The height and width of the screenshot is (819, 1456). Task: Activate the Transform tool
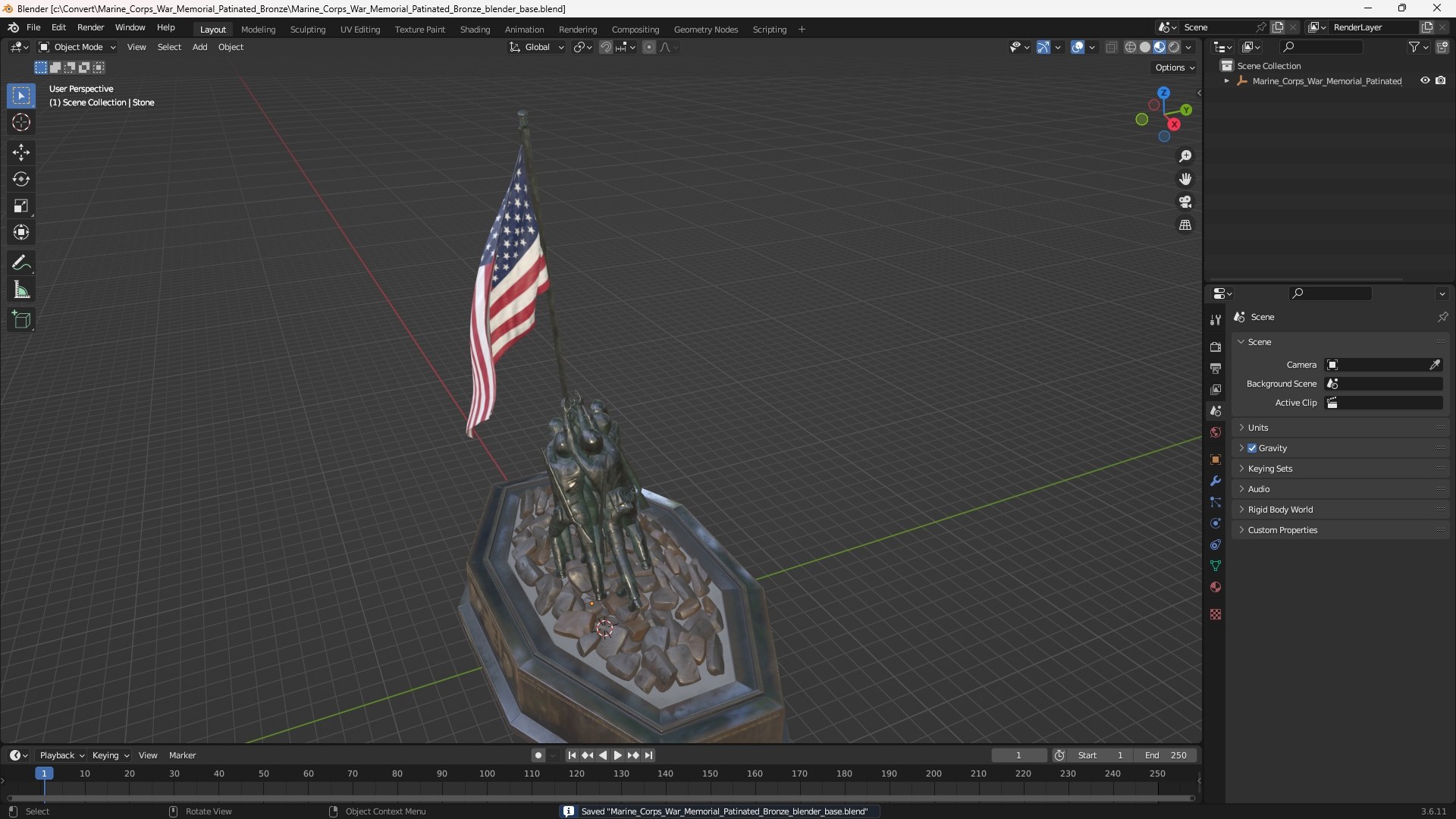[21, 232]
